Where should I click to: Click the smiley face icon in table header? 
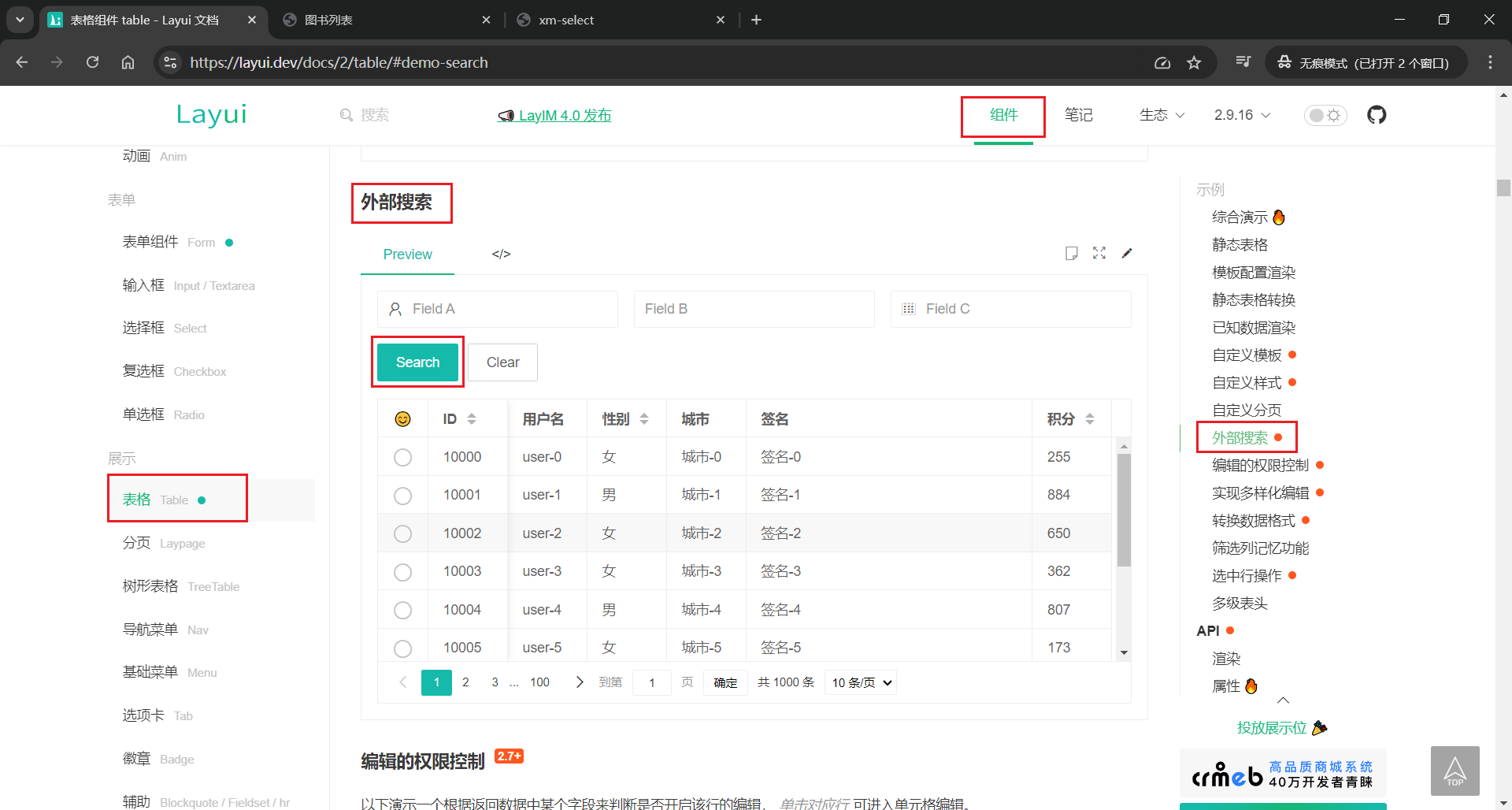[402, 419]
